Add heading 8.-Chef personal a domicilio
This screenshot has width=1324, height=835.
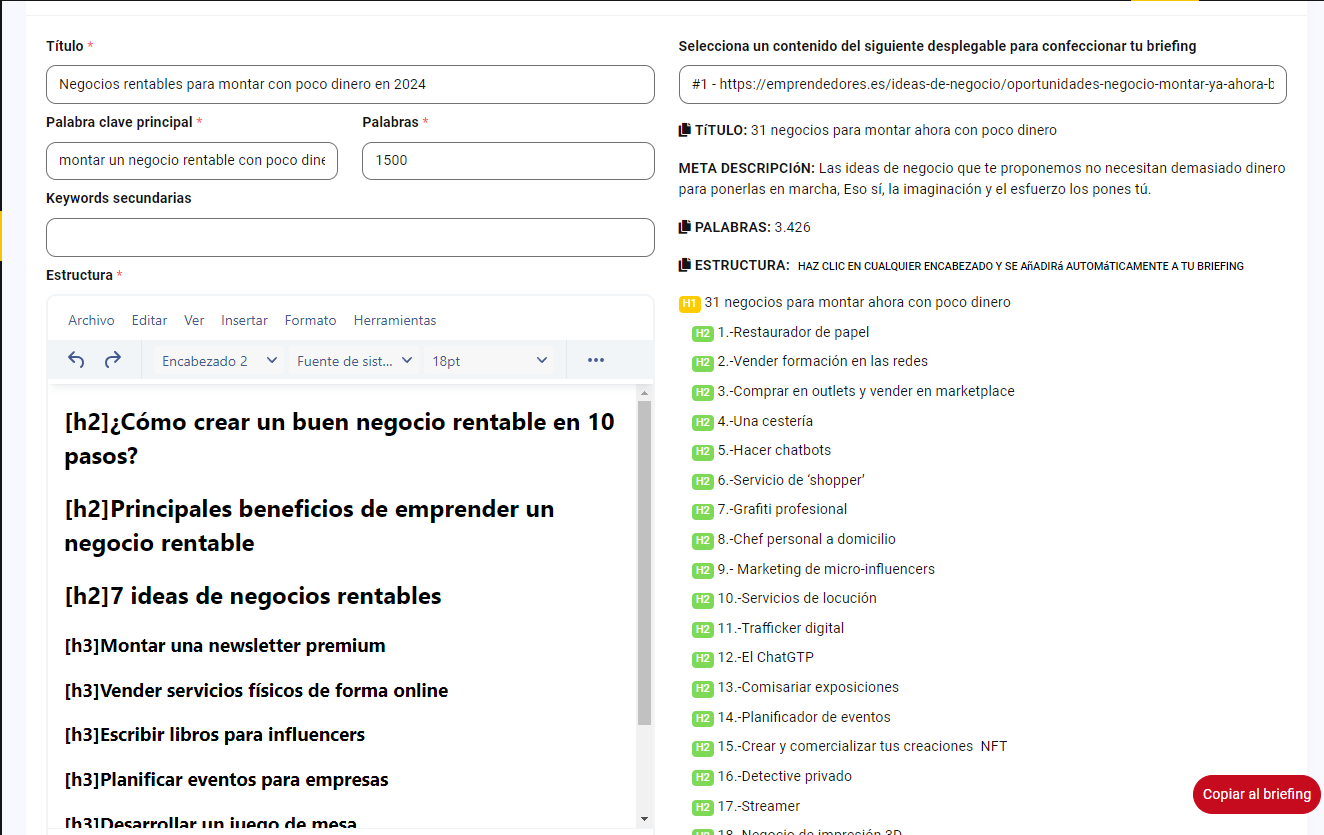pyautogui.click(x=806, y=539)
